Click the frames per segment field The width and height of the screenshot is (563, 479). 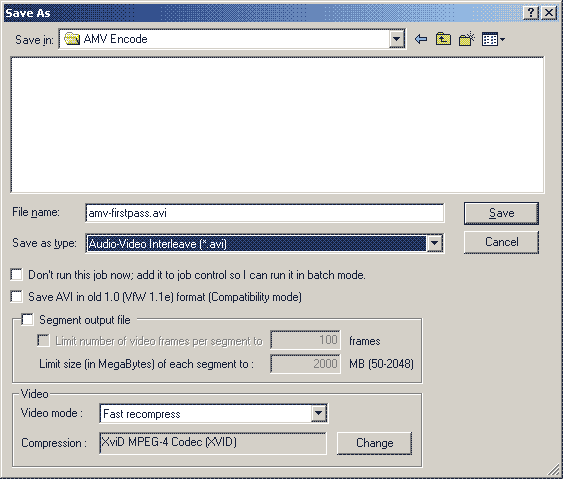click(305, 340)
